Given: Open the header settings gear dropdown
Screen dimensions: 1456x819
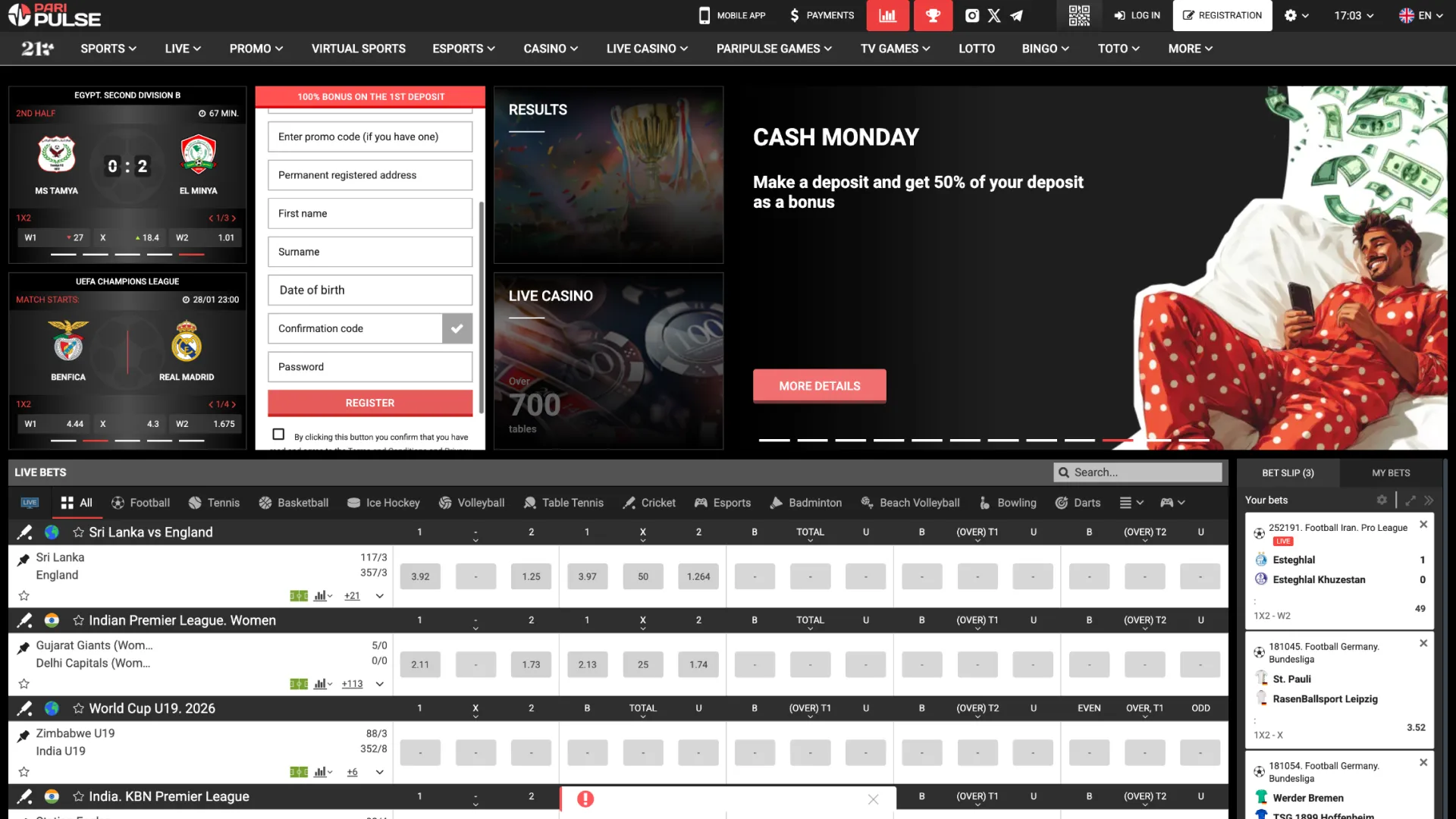Looking at the screenshot, I should point(1297,15).
